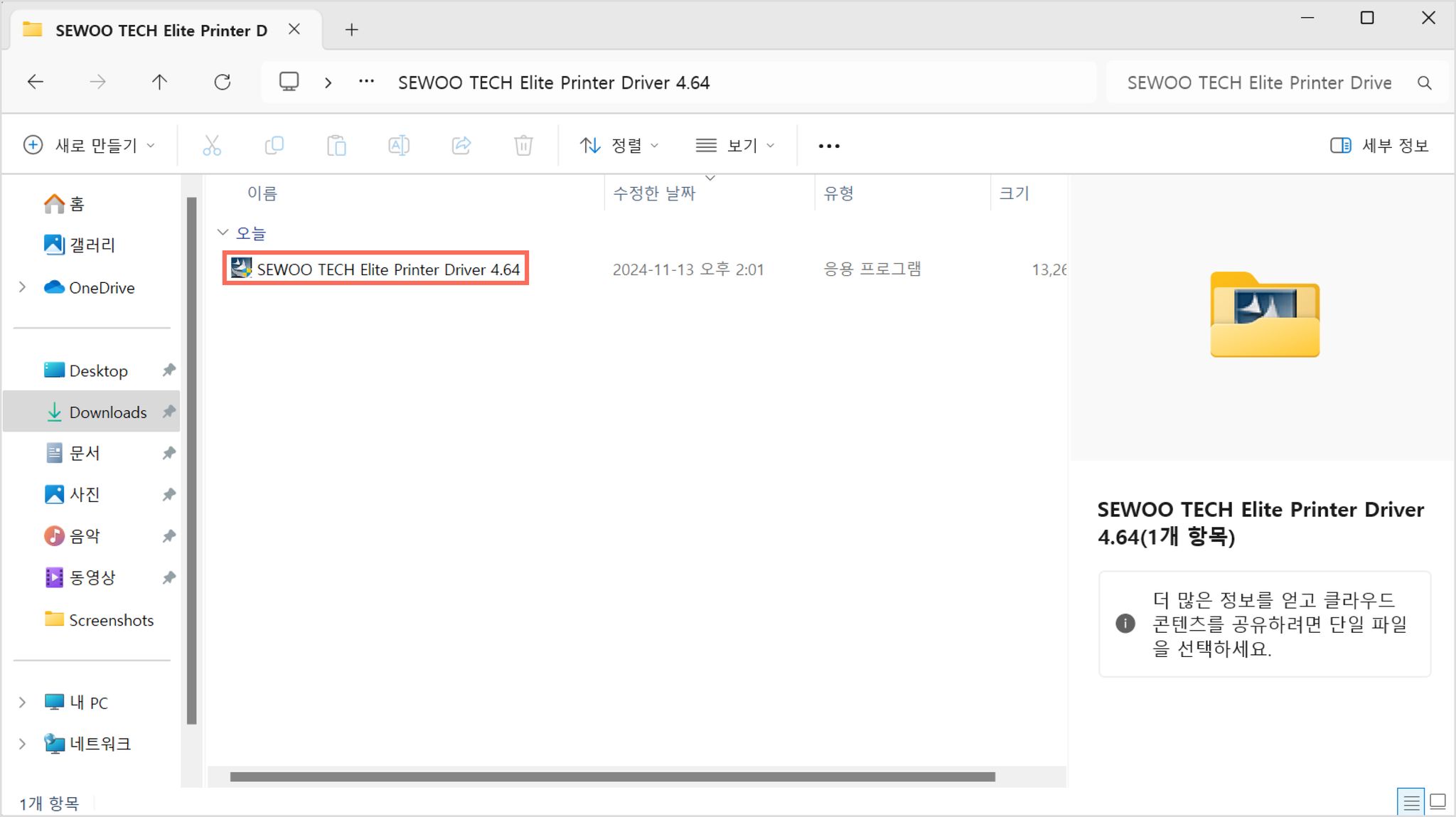Open the 정렬 sort dropdown
This screenshot has width=1456, height=817.
tap(619, 146)
